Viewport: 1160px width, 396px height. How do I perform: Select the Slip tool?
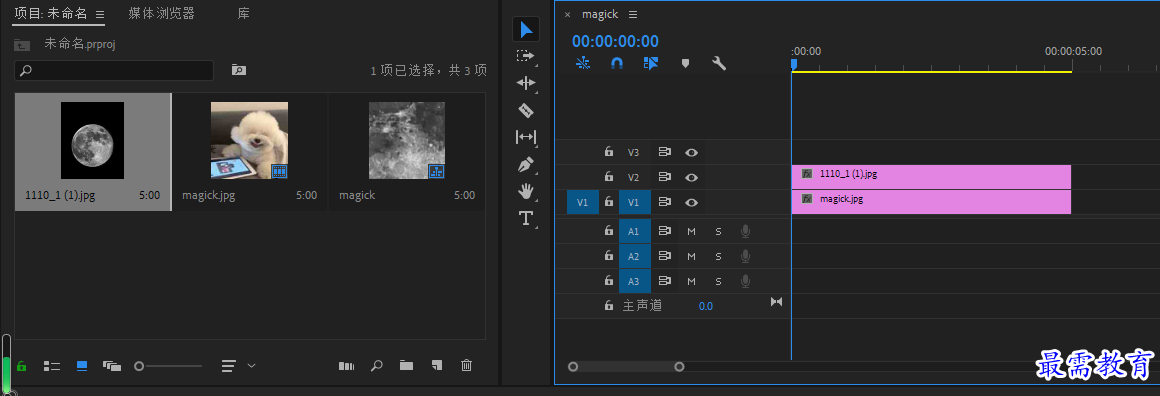tap(525, 137)
